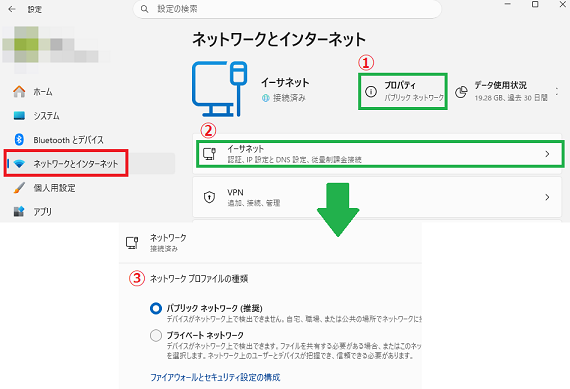Maximize the Settings window
570x389 pixels.
[x=535, y=4]
